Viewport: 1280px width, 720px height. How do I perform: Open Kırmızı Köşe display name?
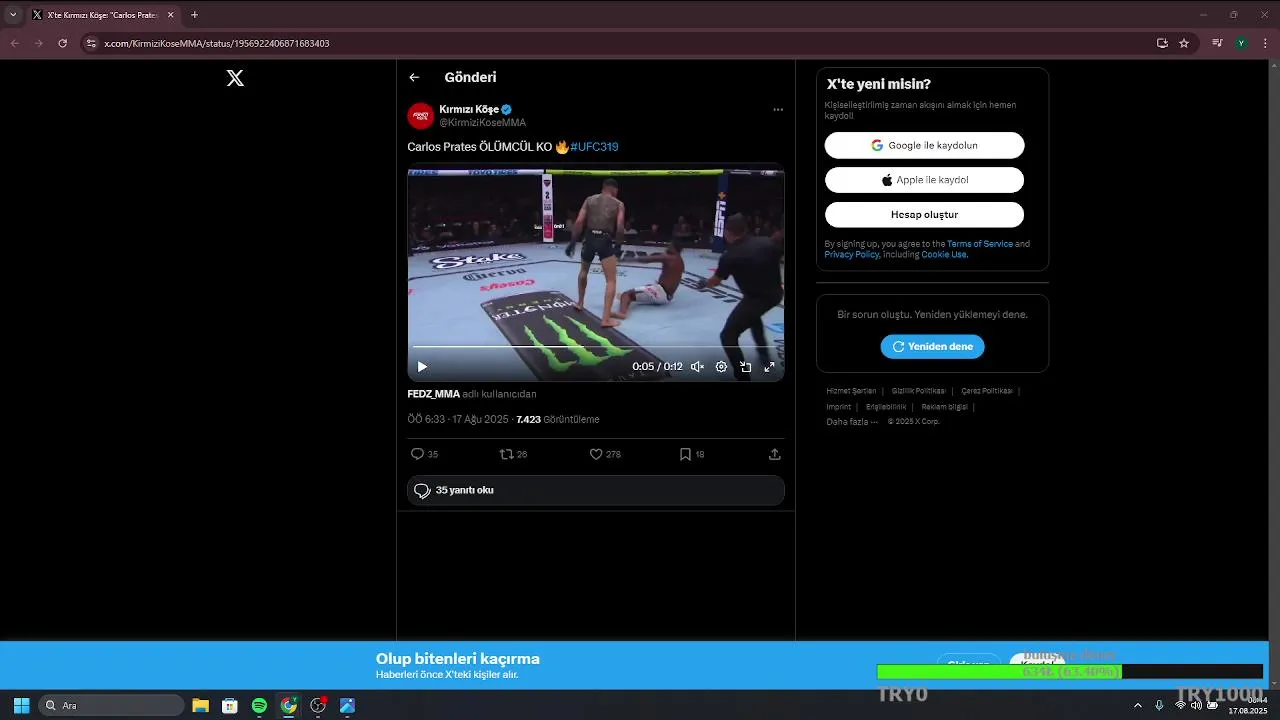[469, 109]
